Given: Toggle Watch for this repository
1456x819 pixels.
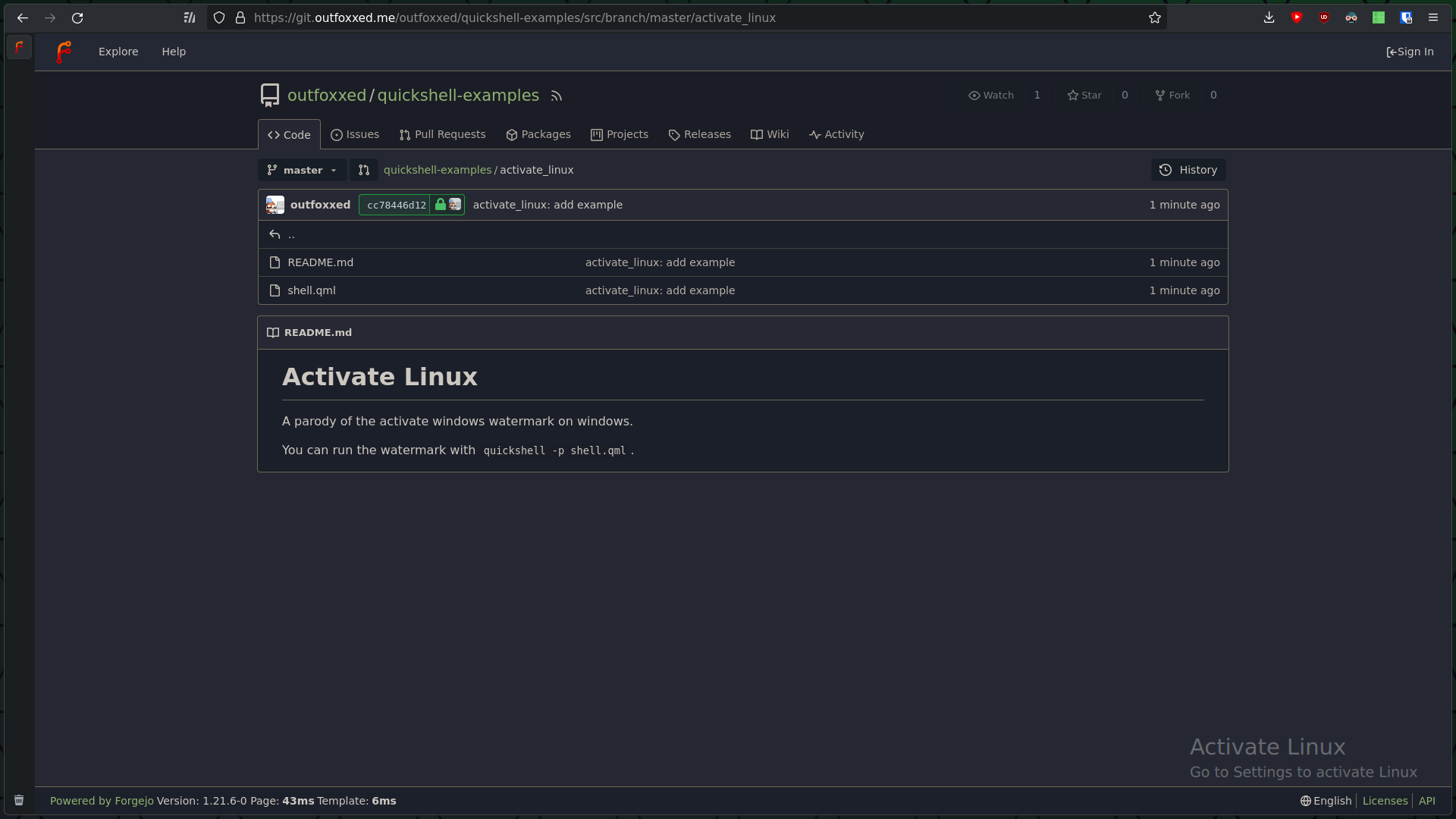Looking at the screenshot, I should coord(991,95).
